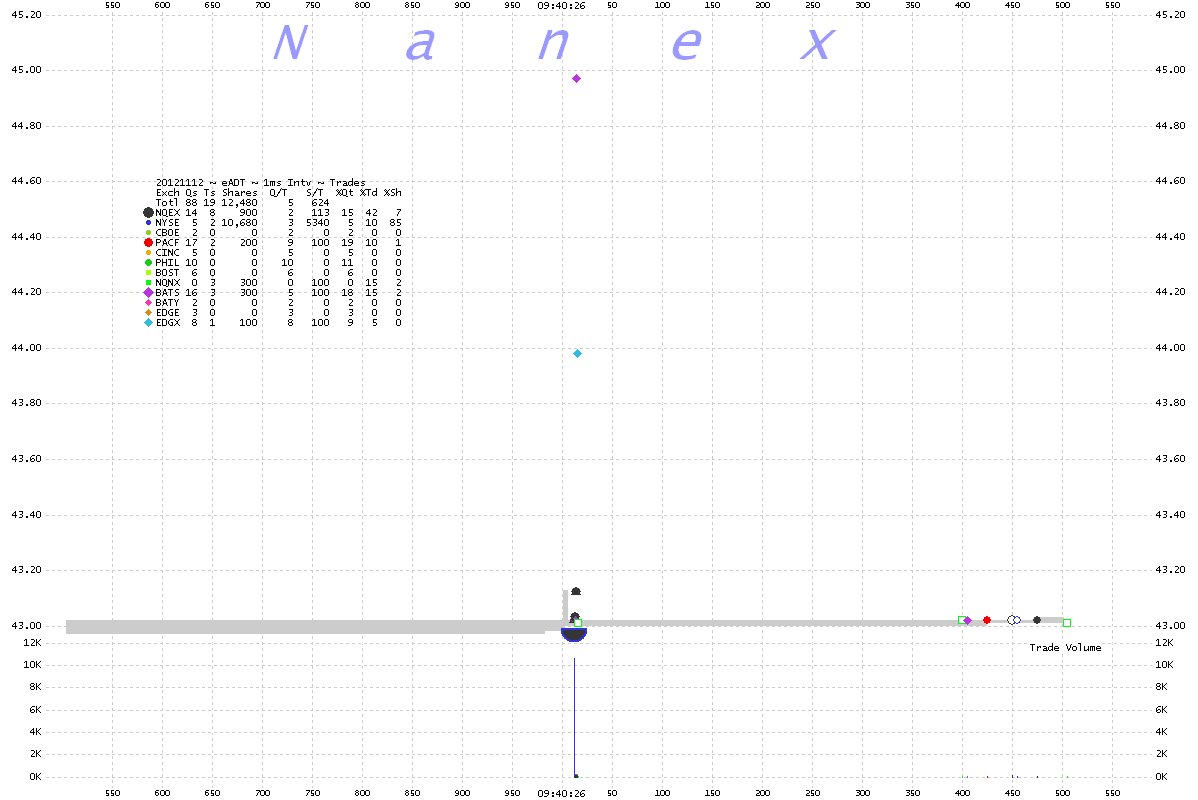Select the blue open circle trade near 450

1015,620
